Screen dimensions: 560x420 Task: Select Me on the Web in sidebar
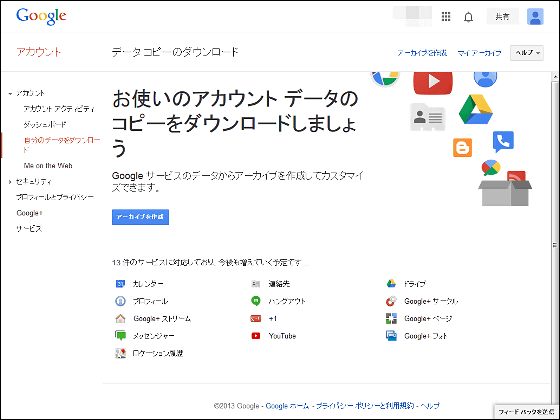coord(48,166)
